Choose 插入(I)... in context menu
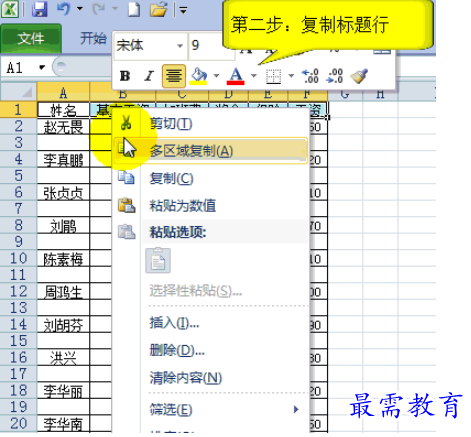The width and height of the screenshot is (471, 437). tap(211, 323)
